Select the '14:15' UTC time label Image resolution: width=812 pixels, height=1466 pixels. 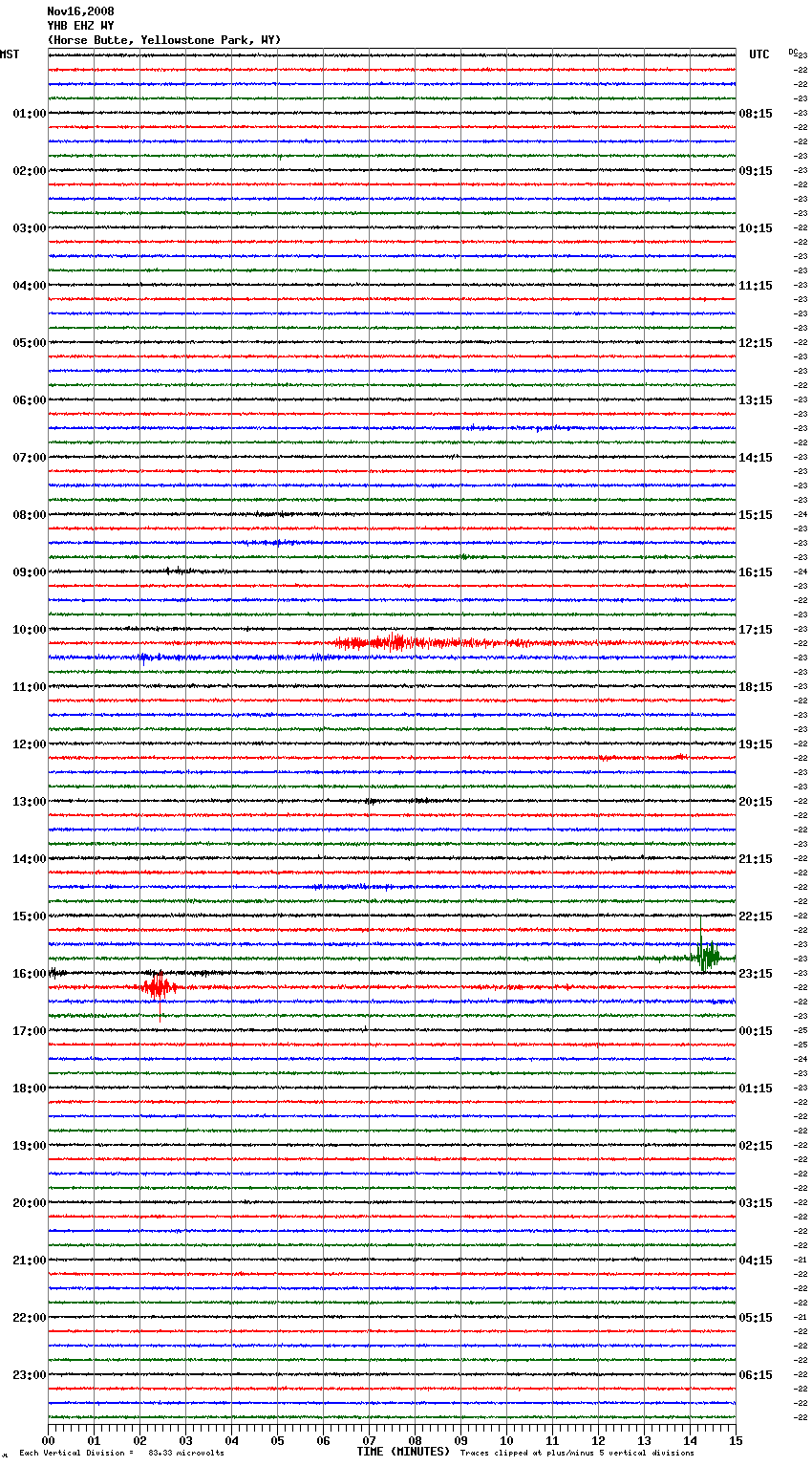[756, 458]
